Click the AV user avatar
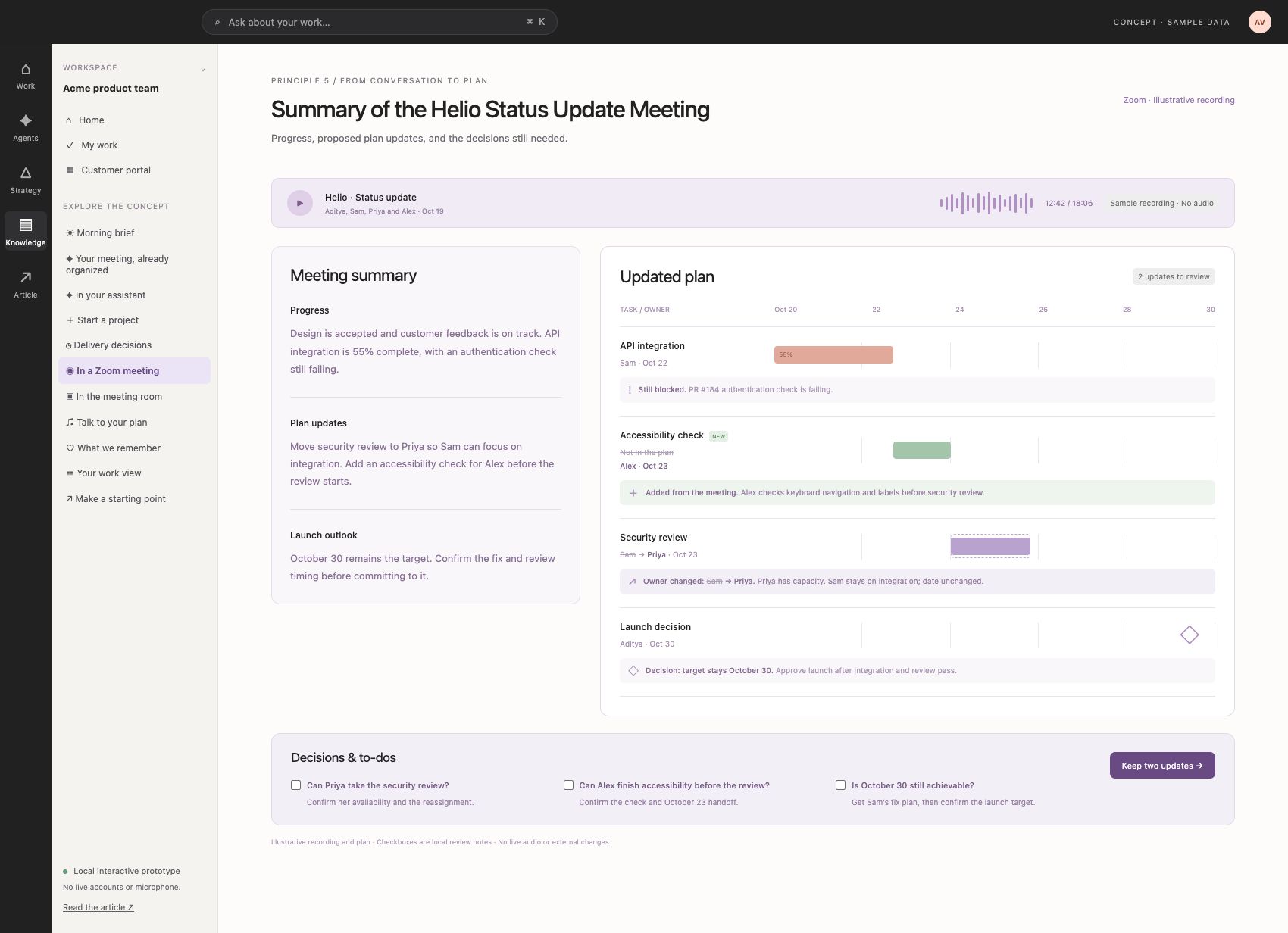The image size is (1288, 933). pyautogui.click(x=1259, y=22)
